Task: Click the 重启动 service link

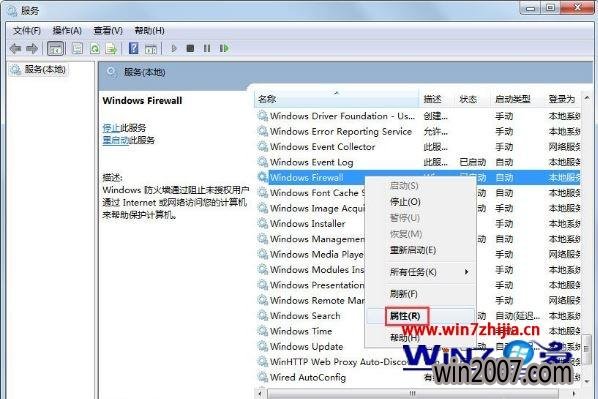Action: [x=116, y=140]
